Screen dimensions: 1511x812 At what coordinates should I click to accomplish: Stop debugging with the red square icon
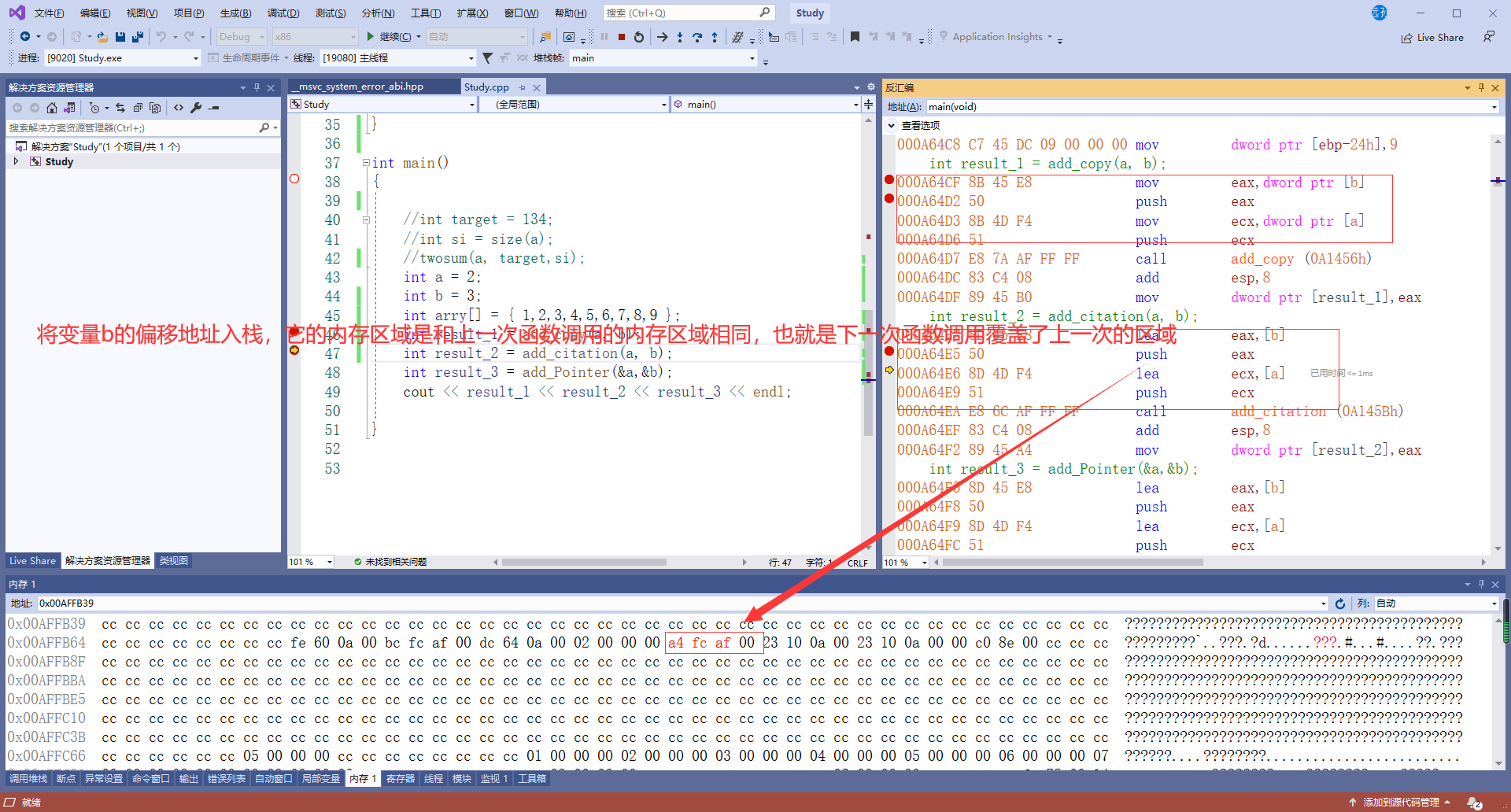[622, 37]
